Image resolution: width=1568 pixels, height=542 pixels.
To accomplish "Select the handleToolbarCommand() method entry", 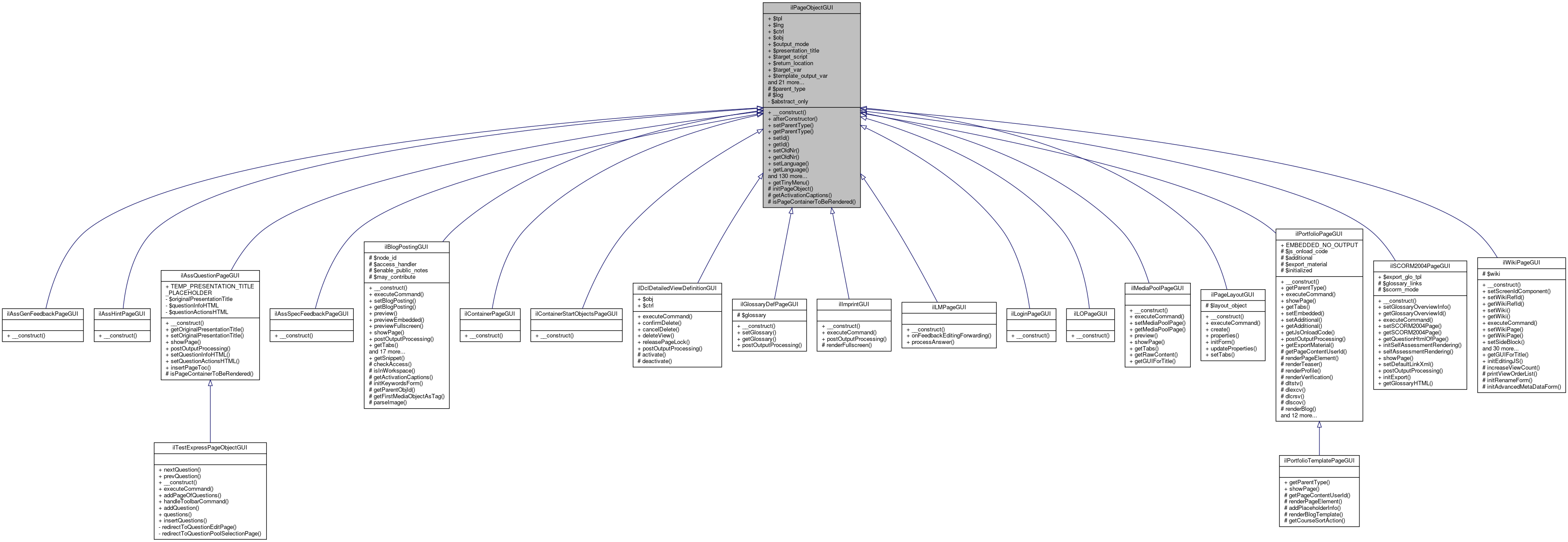I will [x=193, y=502].
